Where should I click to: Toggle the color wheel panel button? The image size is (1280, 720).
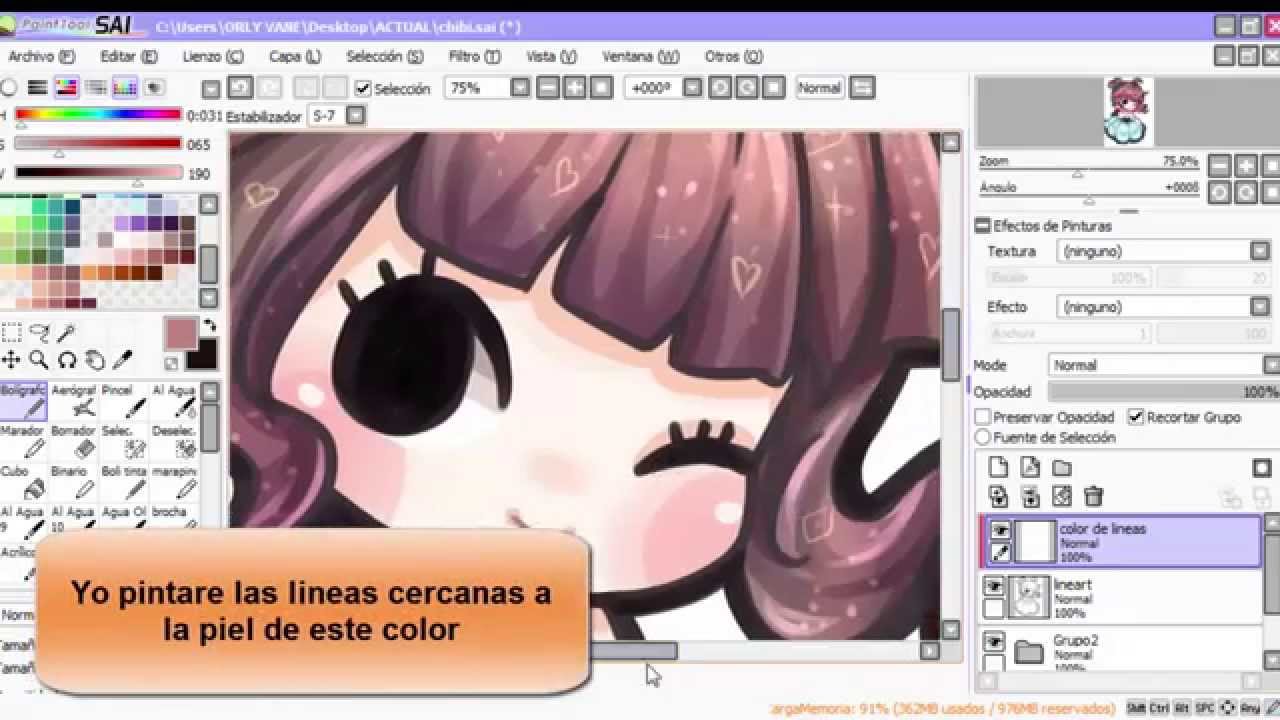8,88
